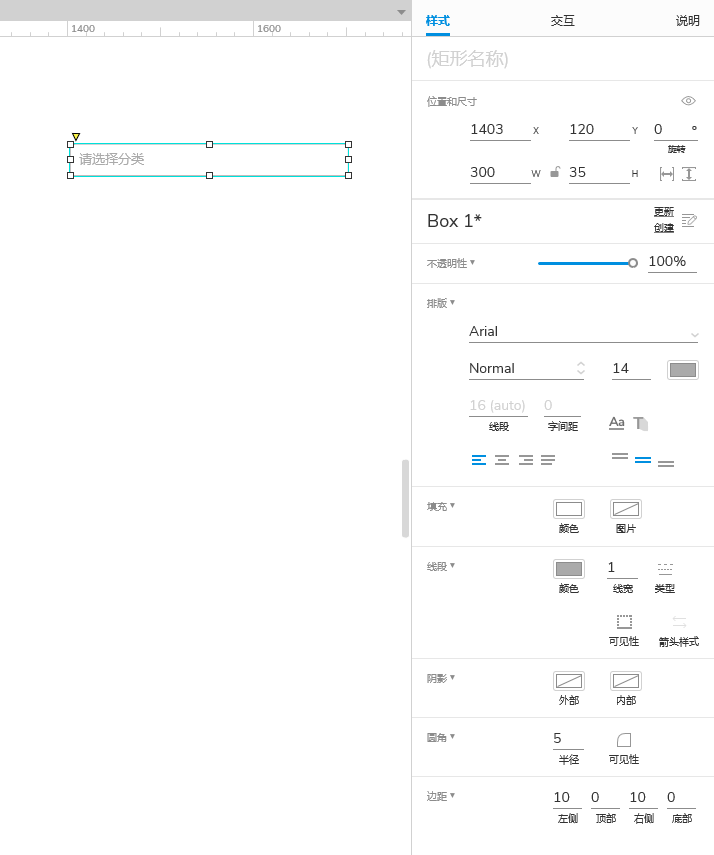Viewport: 714px width, 855px height.
Task: Open the text shadow icon
Action: click(640, 423)
